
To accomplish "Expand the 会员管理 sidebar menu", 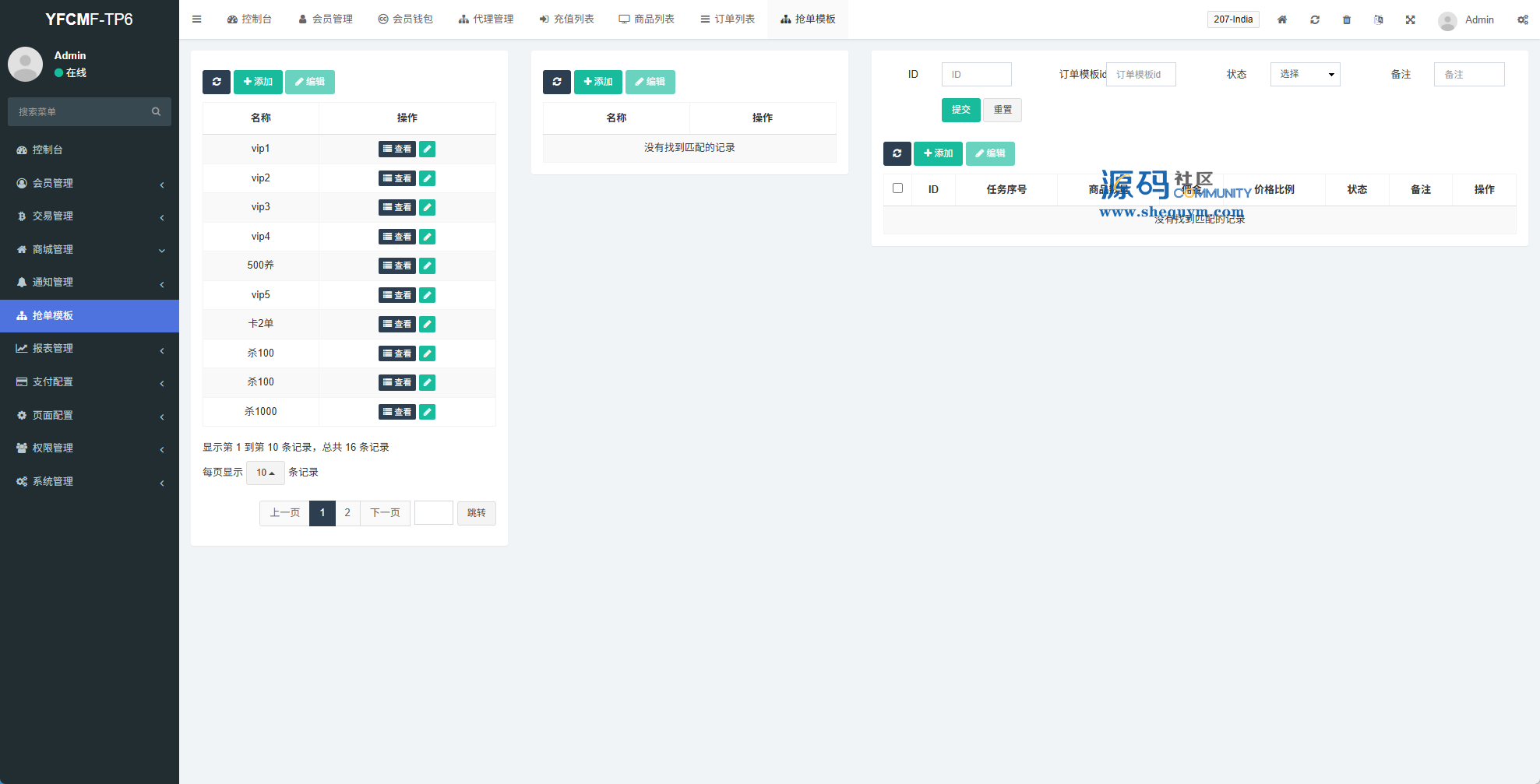I will 90,183.
